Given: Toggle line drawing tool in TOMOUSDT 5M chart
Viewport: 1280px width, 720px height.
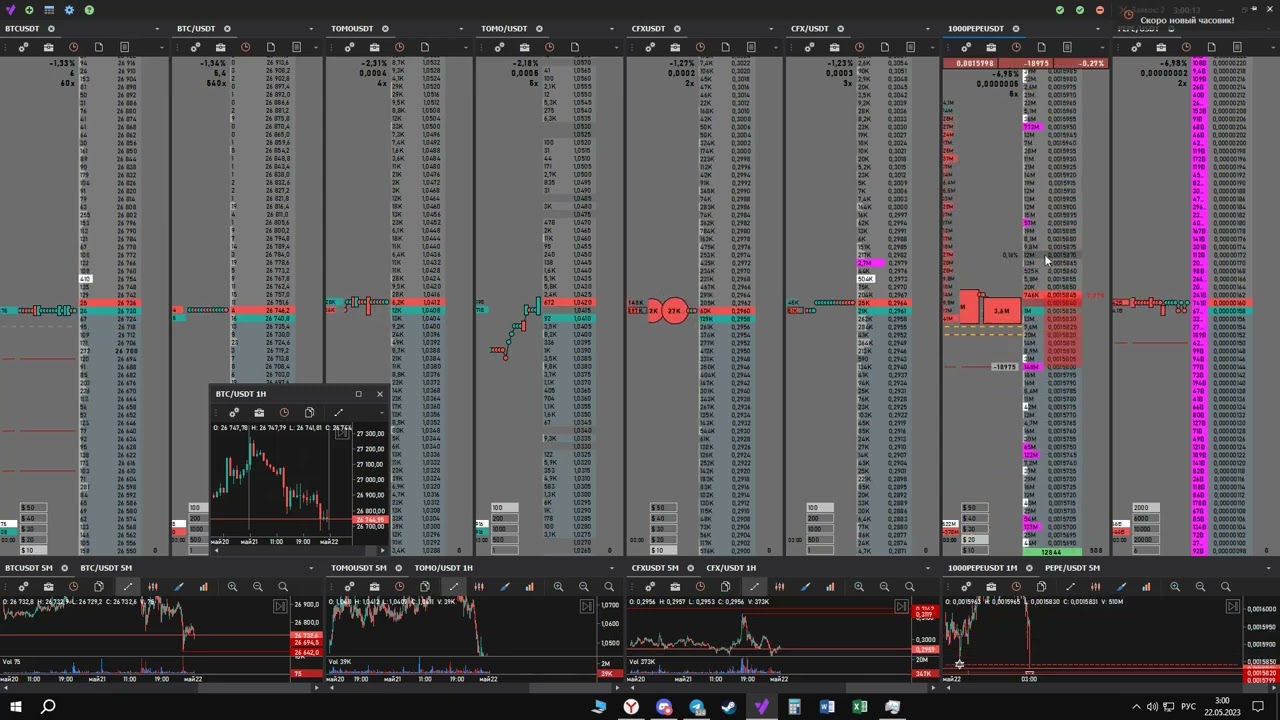Looking at the screenshot, I should click(x=454, y=586).
